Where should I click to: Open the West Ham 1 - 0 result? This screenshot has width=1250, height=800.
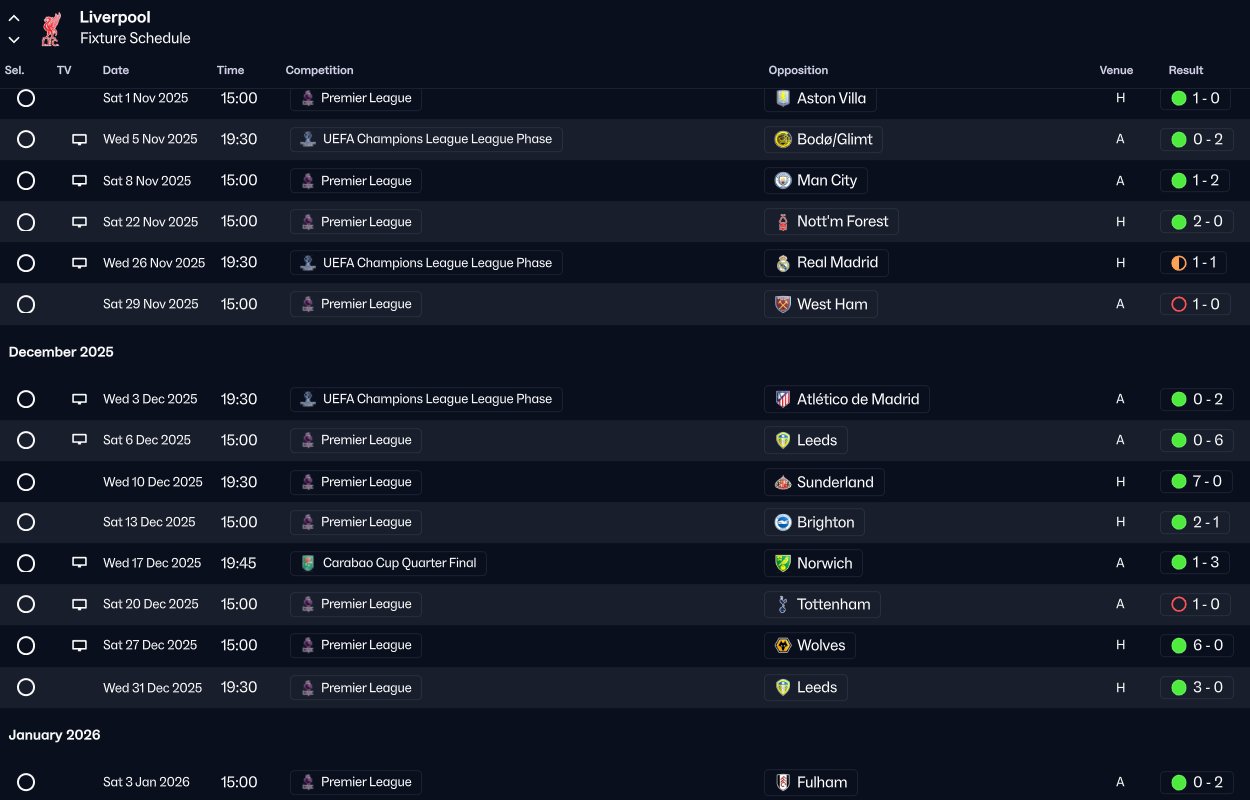[x=1195, y=304]
